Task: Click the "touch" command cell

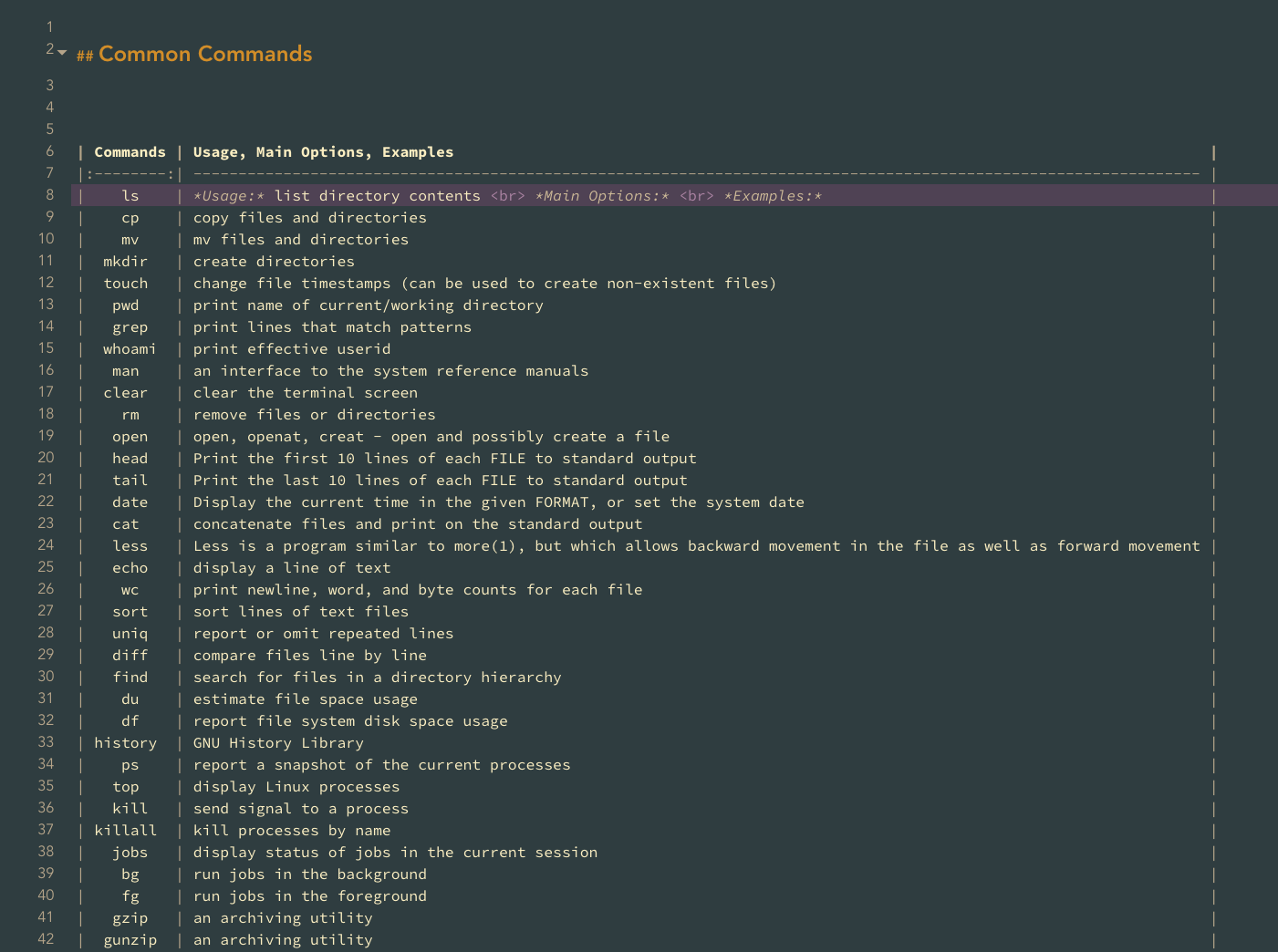Action: pyautogui.click(x=126, y=284)
